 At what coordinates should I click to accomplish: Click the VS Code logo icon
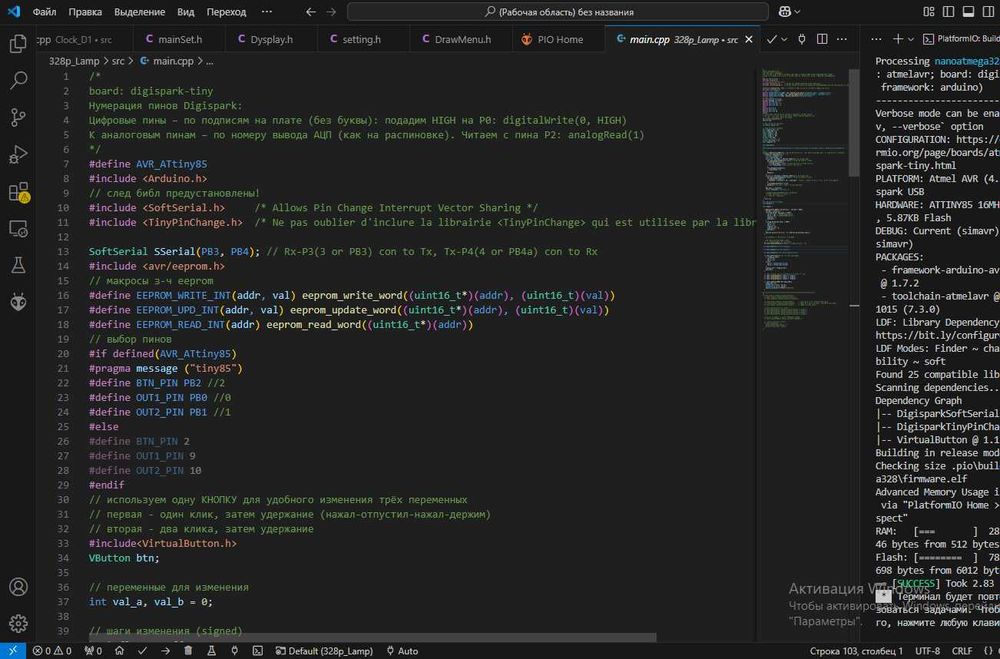pyautogui.click(x=13, y=11)
